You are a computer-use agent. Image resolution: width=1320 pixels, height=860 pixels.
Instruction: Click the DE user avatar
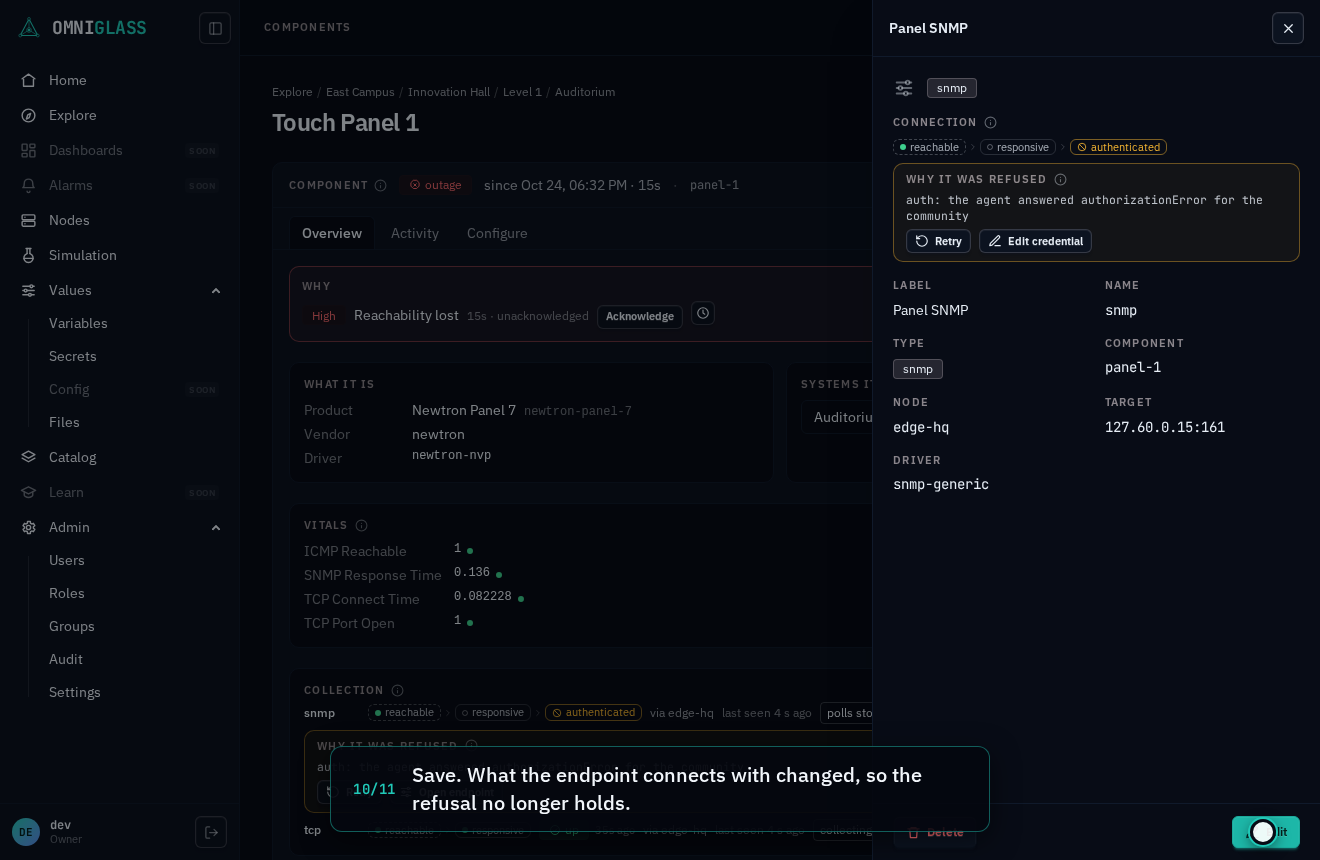[x=26, y=832]
